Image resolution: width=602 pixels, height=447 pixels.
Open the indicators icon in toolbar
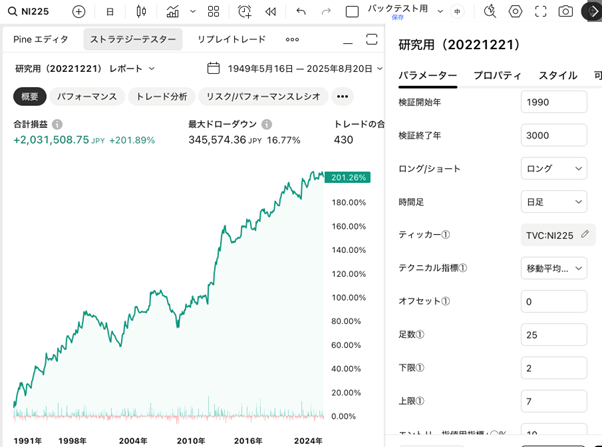(173, 12)
